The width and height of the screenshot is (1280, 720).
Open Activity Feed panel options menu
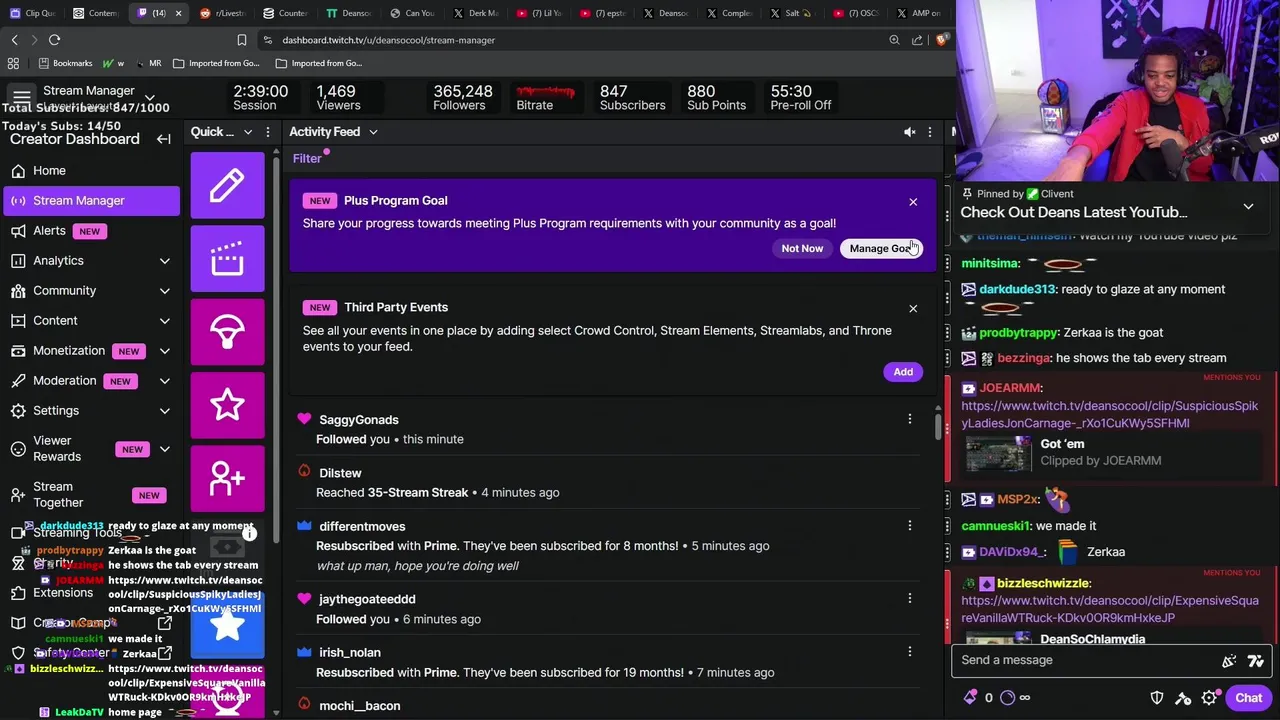tap(929, 132)
